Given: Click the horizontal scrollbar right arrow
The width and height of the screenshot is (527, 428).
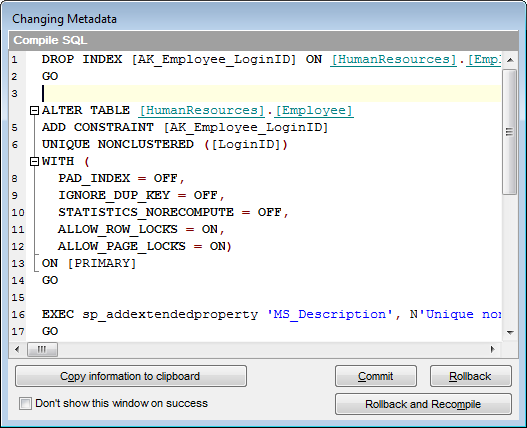Looking at the screenshot, I should 493,349.
